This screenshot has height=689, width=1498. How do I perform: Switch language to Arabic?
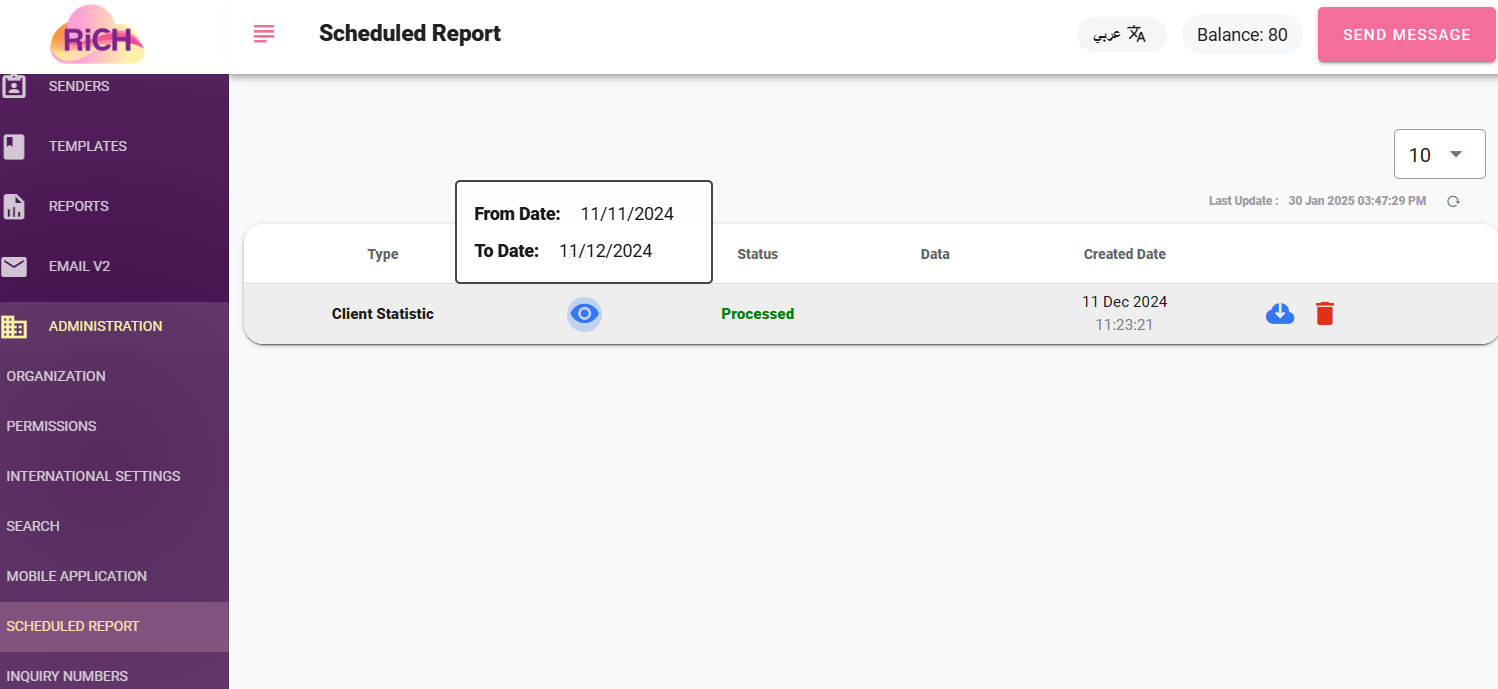pos(1121,35)
